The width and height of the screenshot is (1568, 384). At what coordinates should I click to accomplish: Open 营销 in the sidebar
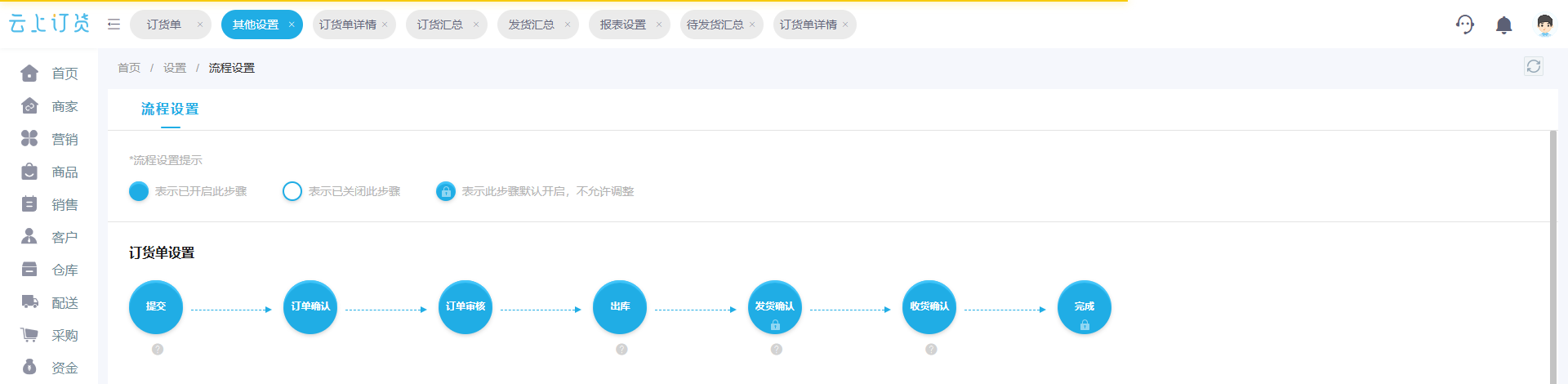pyautogui.click(x=49, y=139)
